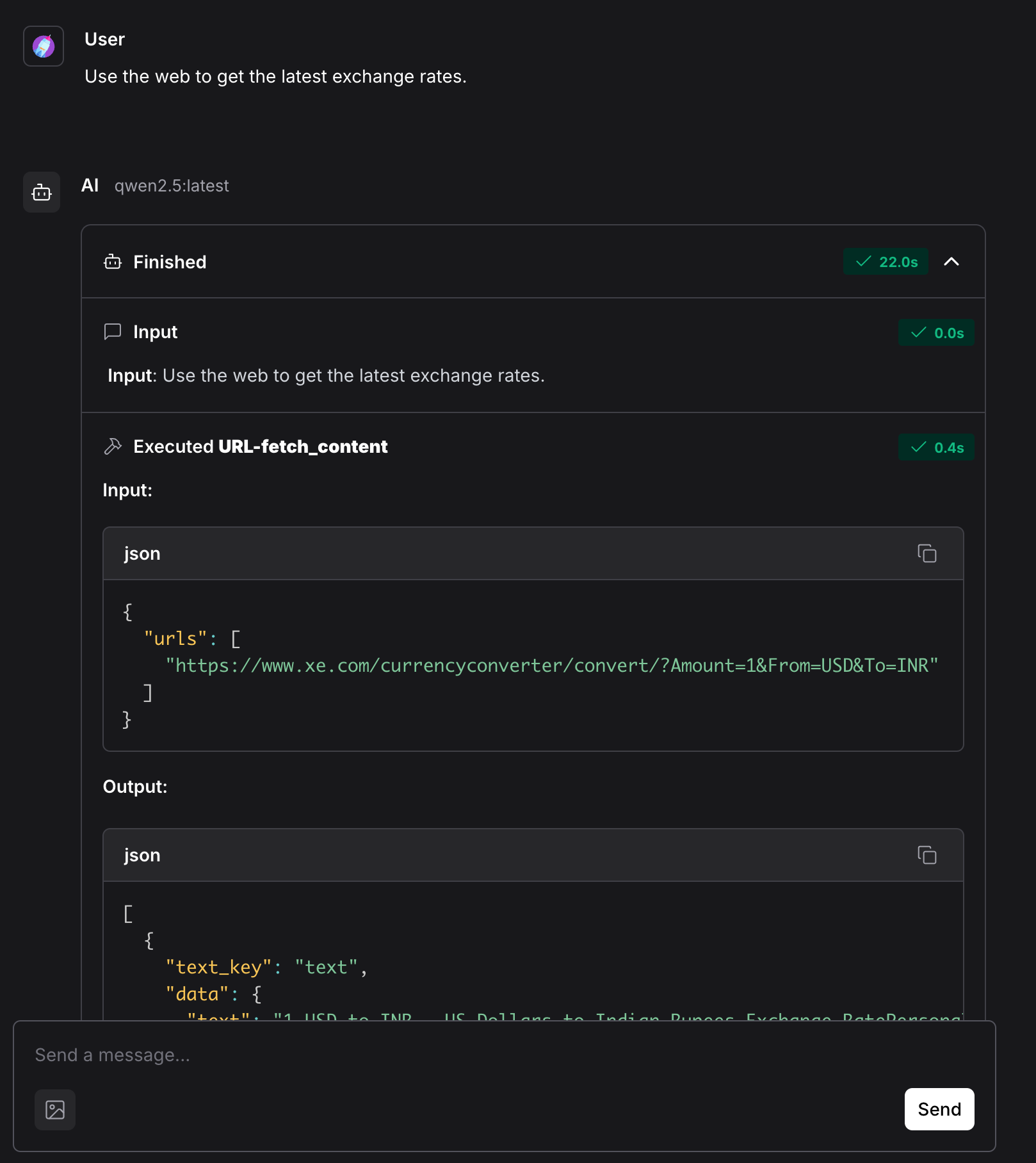
Task: Collapse the Finished panel using the chevron
Action: [x=951, y=261]
